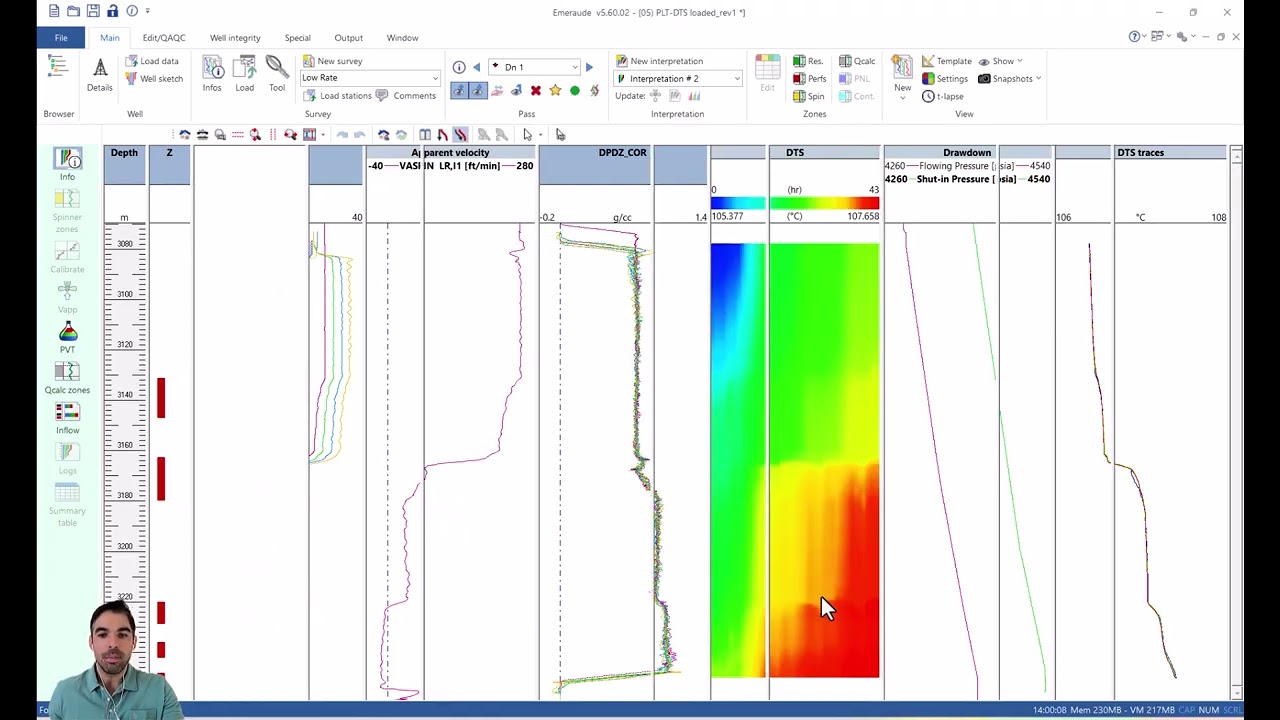Image resolution: width=1280 pixels, height=720 pixels.
Task: Click the save icon in quick access
Action: tap(93, 11)
